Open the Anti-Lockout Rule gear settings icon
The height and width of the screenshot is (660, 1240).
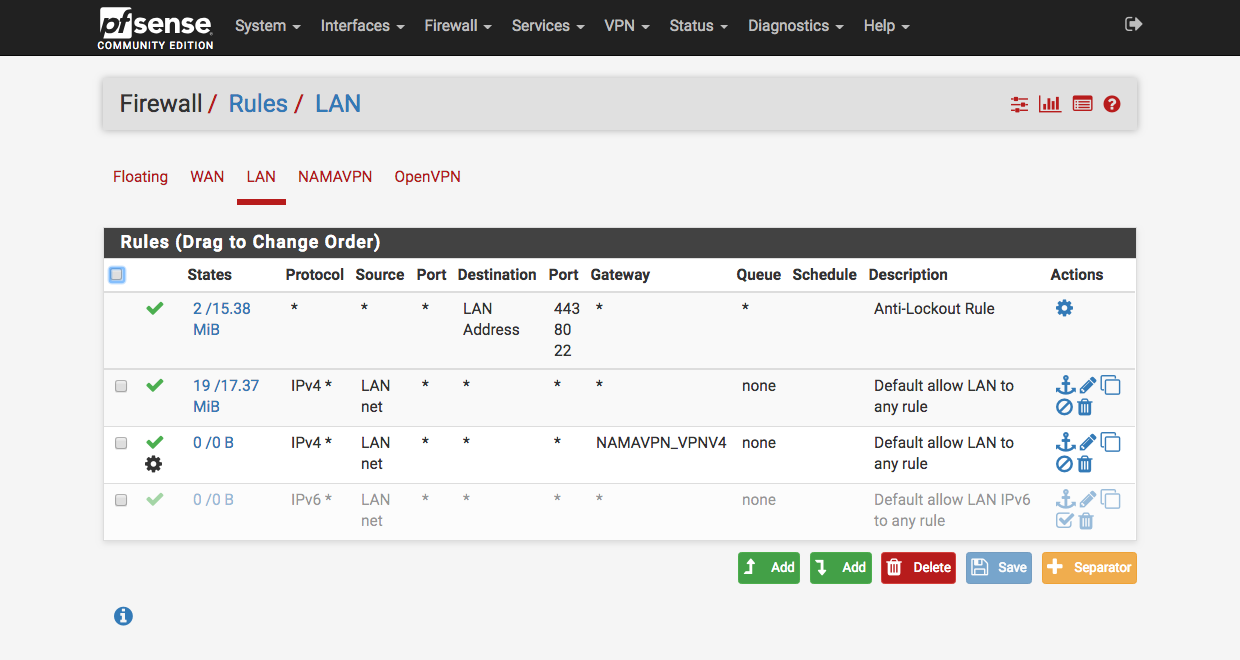[x=1064, y=308]
